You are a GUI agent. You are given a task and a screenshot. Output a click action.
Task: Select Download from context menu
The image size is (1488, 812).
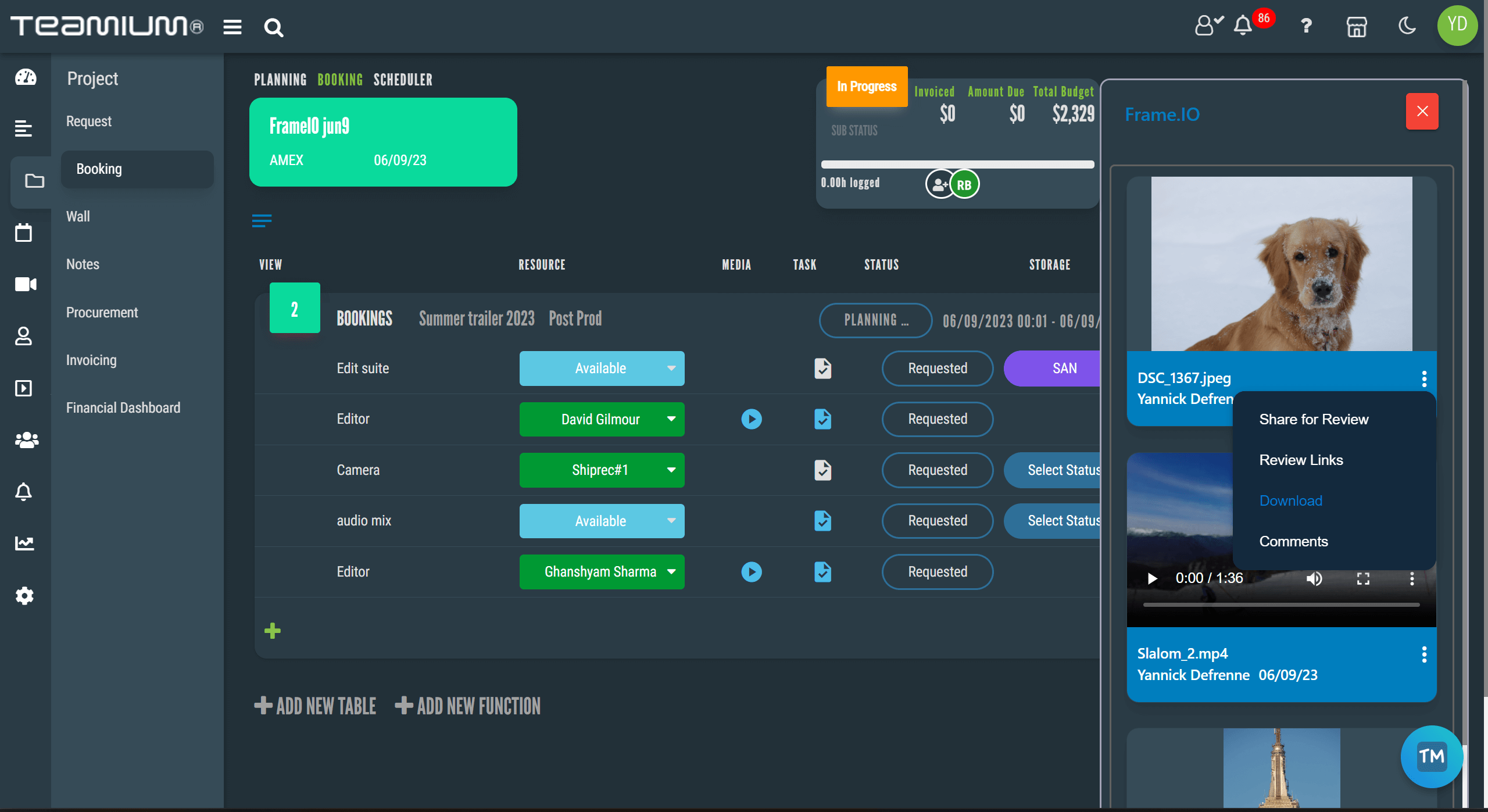1290,500
